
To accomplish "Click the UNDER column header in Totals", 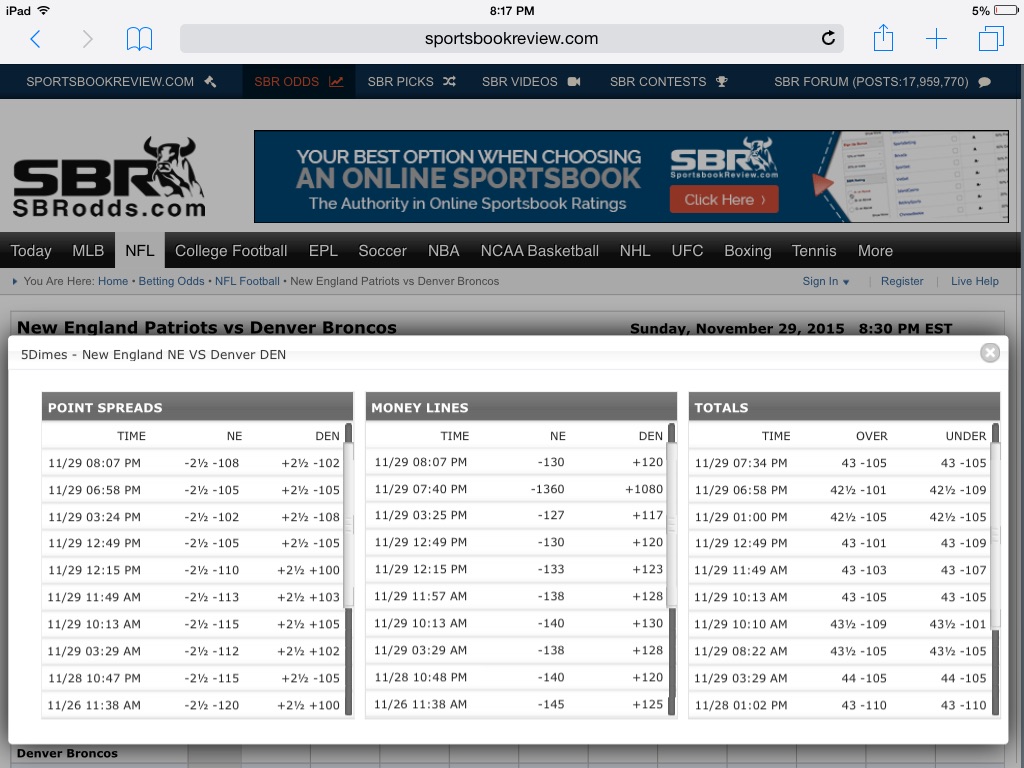I will point(966,436).
